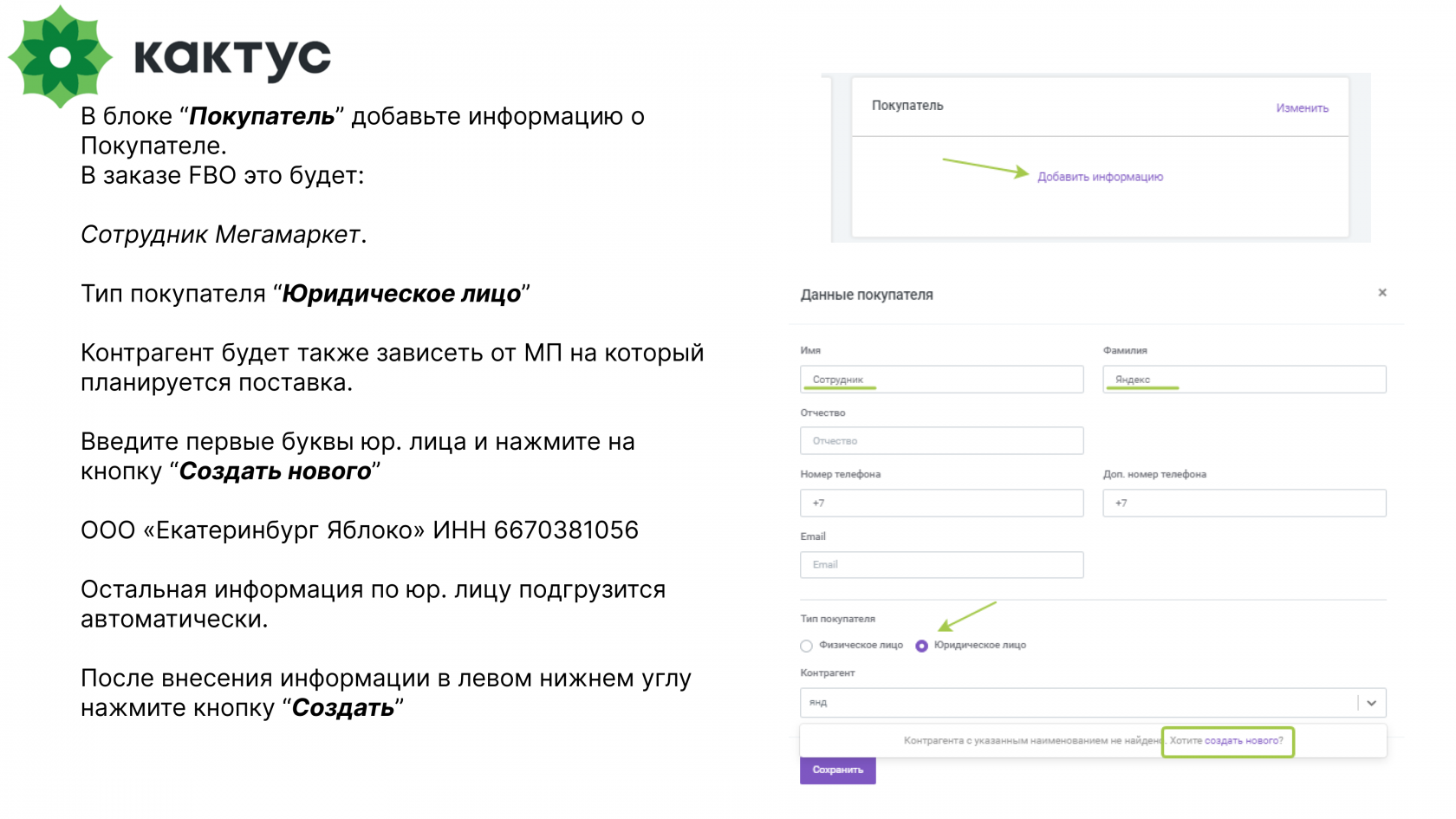Focus the Фамилия input field

(x=1245, y=380)
